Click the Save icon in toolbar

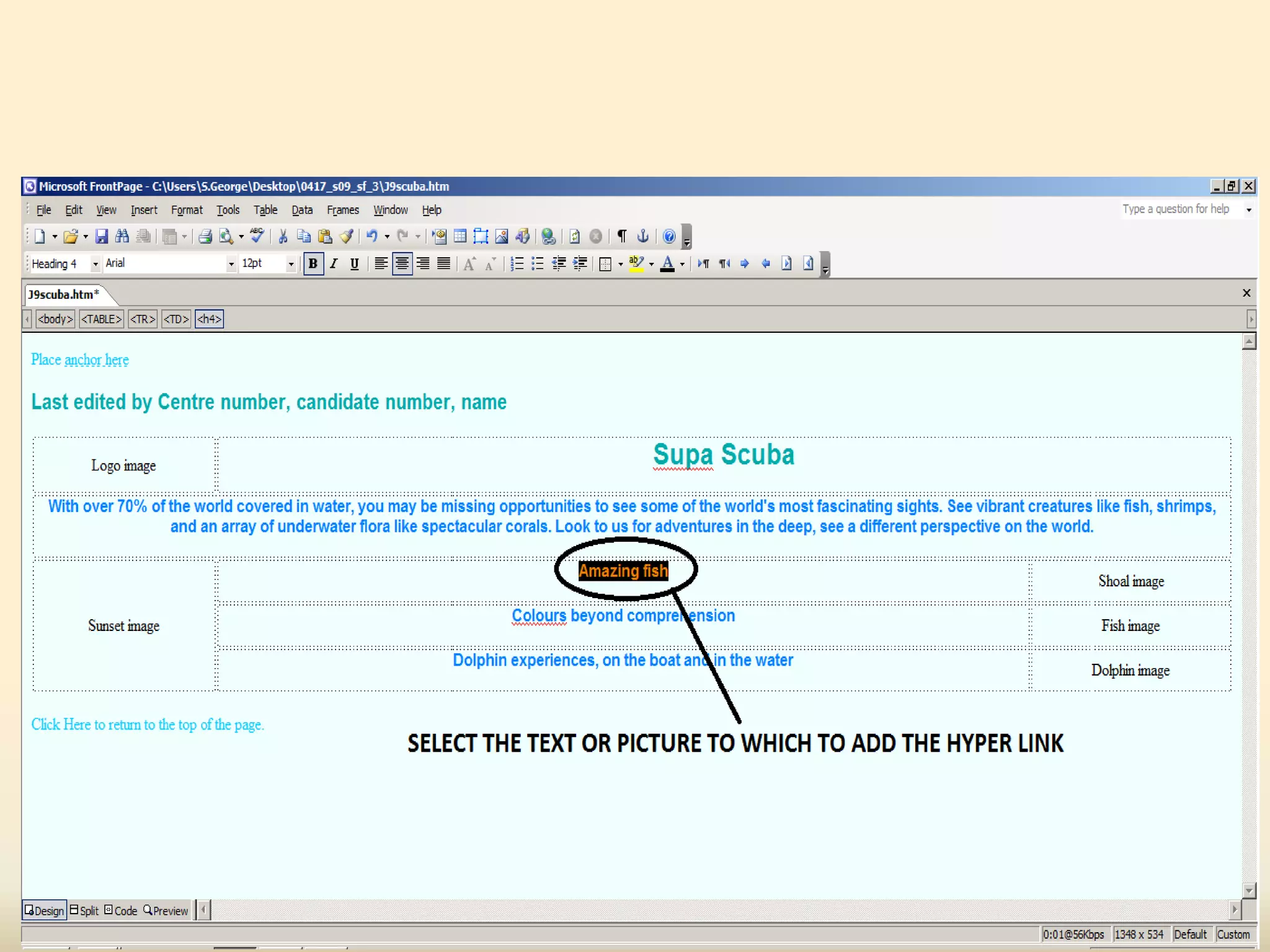pyautogui.click(x=101, y=236)
